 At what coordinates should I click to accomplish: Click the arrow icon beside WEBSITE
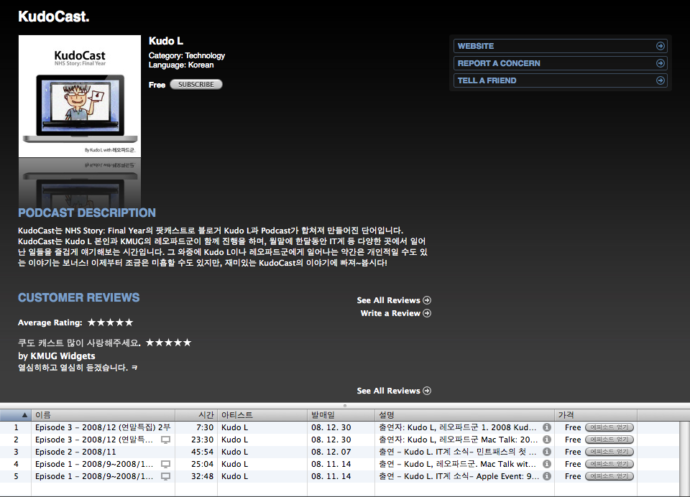tap(660, 46)
